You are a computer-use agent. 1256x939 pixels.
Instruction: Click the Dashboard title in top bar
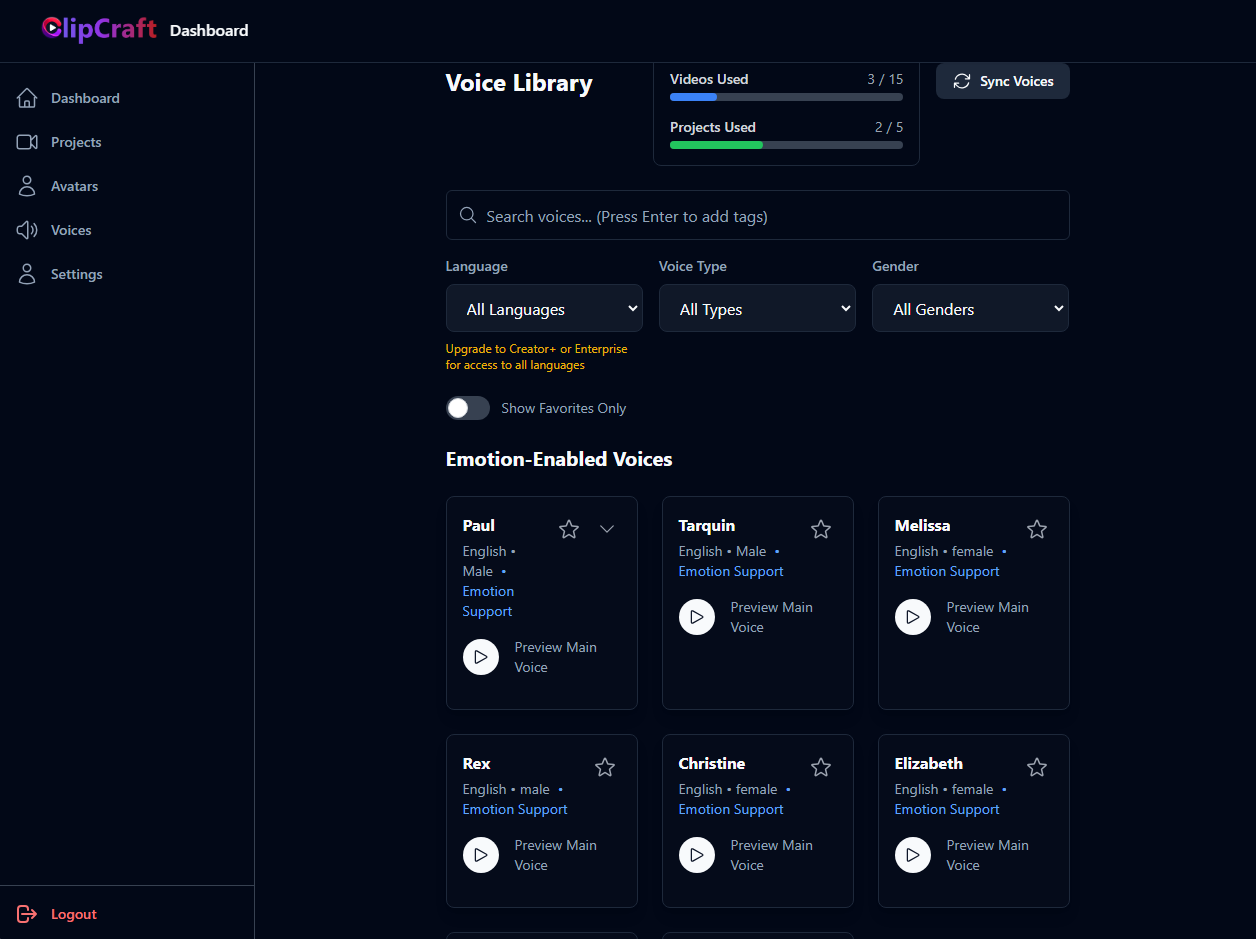[x=209, y=30]
